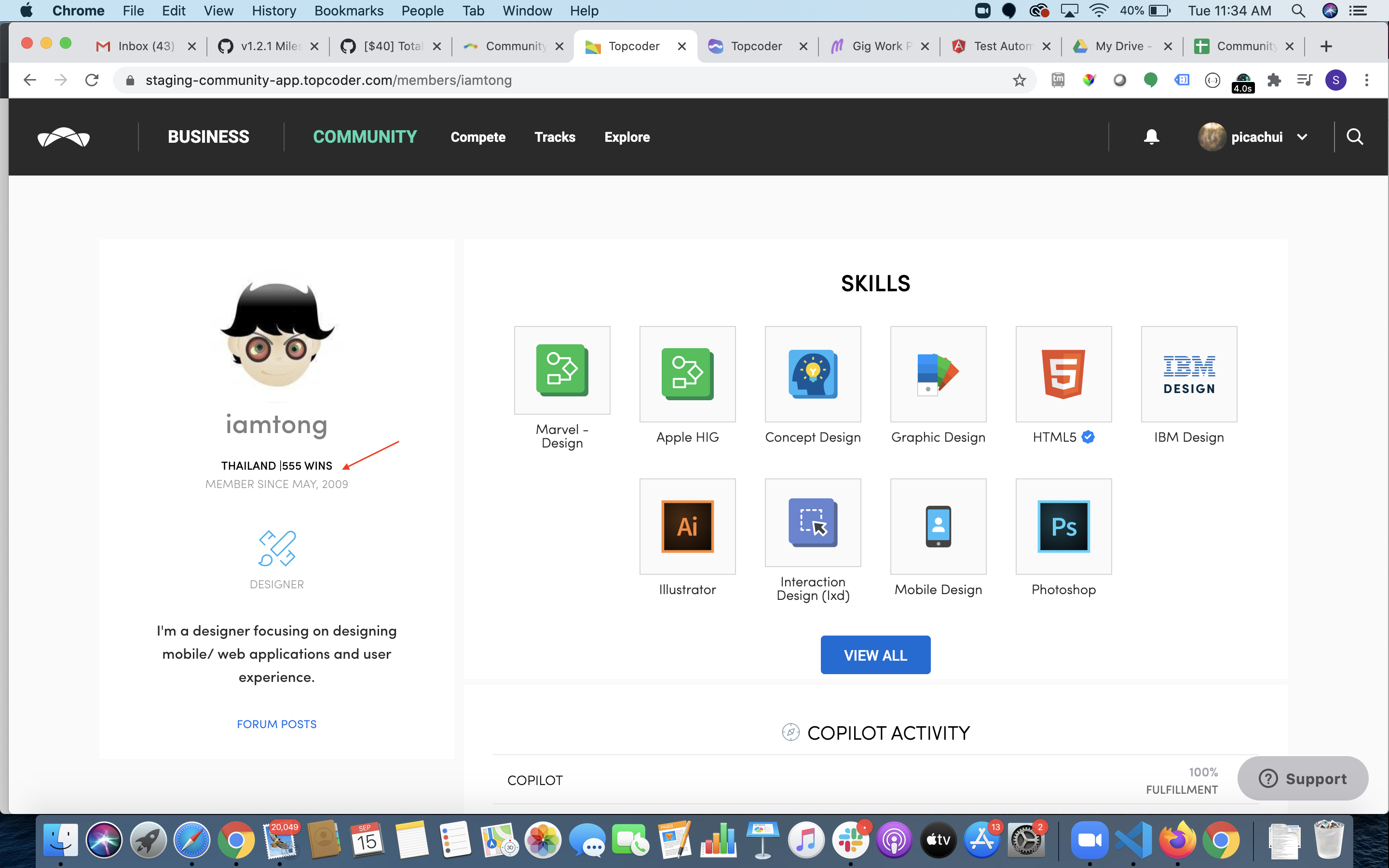The image size is (1389, 868).
Task: Select the Mobile Design skill icon
Action: click(x=938, y=527)
